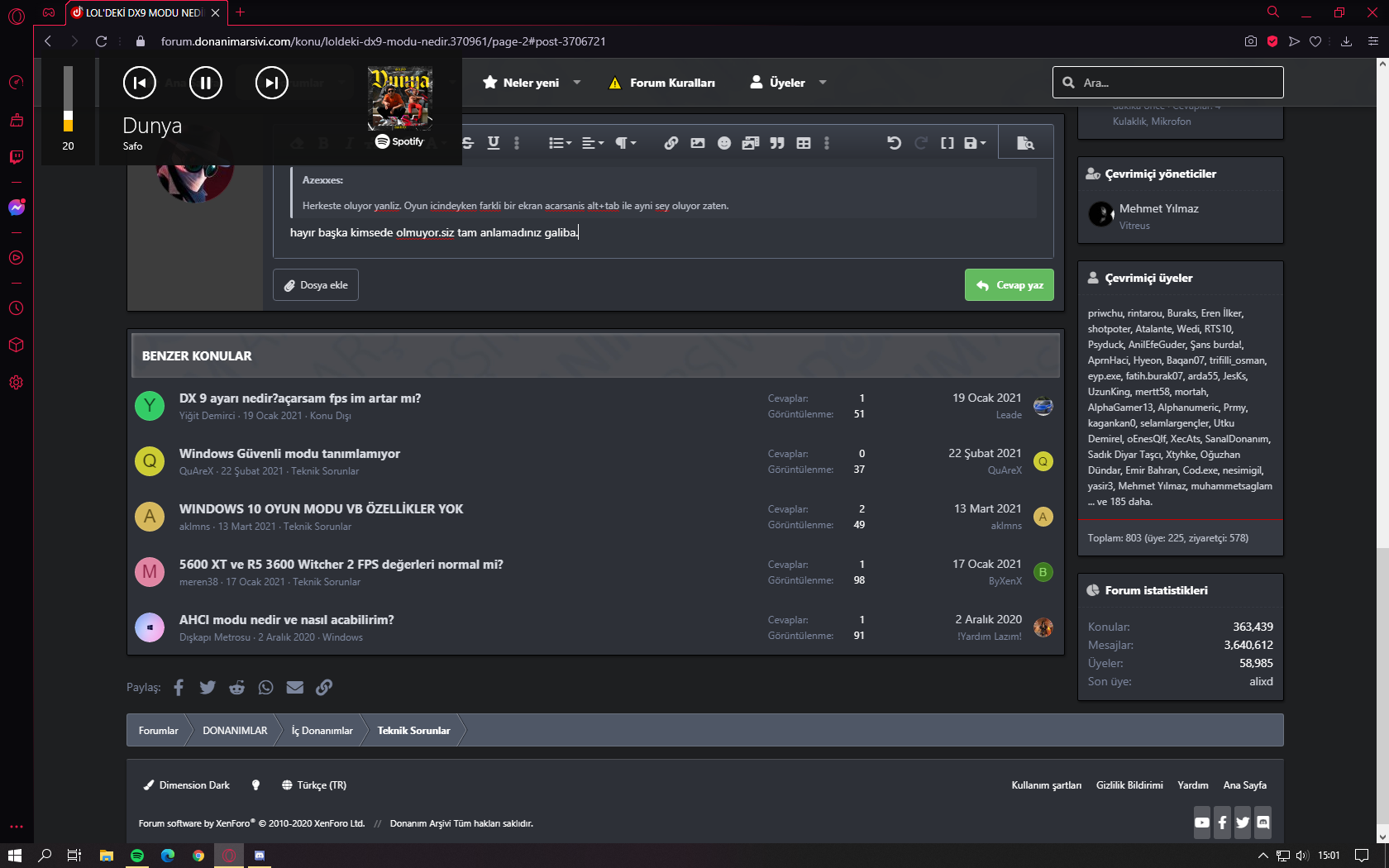Toggle light mode with bulb icon

click(255, 785)
